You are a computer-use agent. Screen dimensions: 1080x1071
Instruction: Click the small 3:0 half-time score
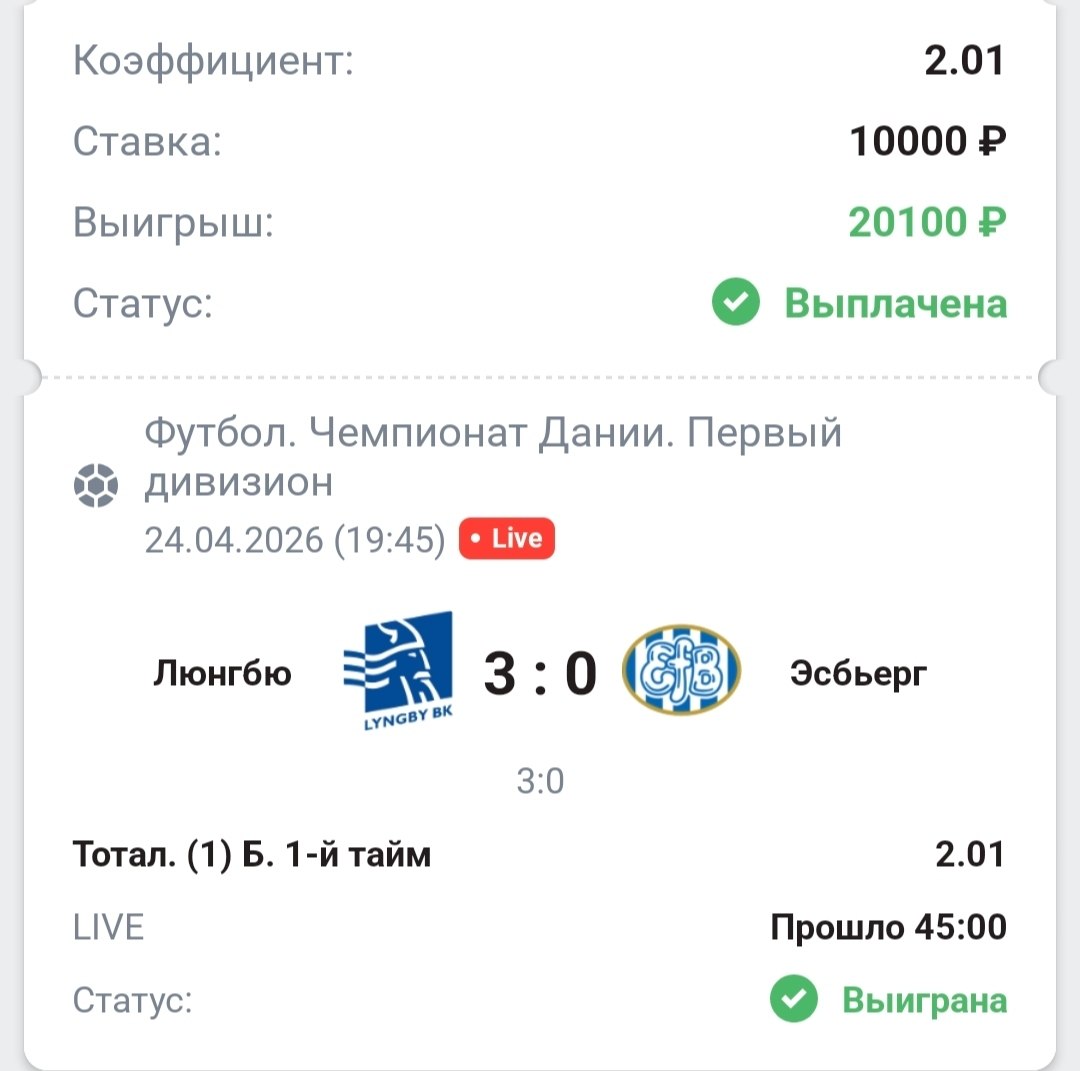(x=540, y=781)
